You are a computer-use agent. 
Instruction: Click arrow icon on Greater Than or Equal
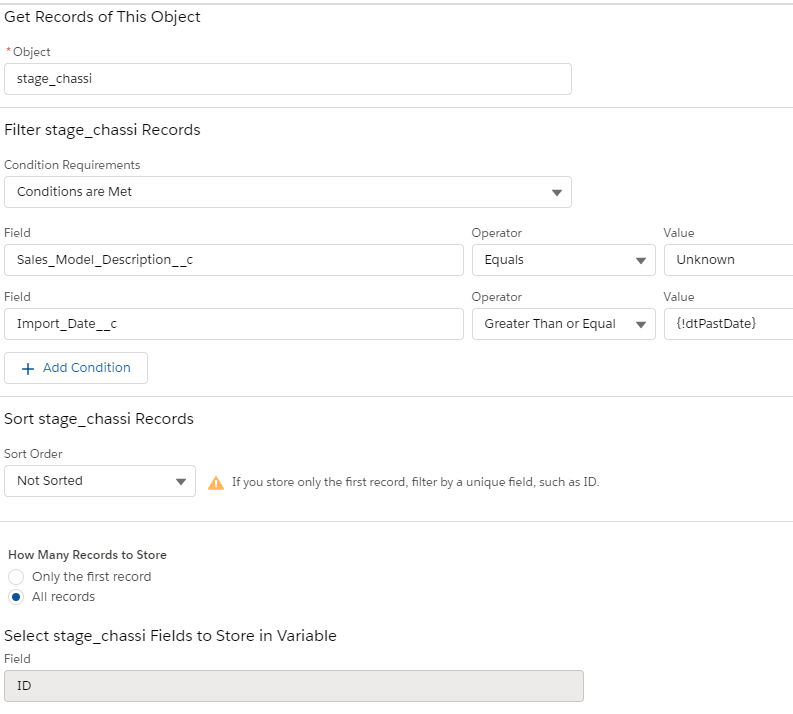coord(639,324)
